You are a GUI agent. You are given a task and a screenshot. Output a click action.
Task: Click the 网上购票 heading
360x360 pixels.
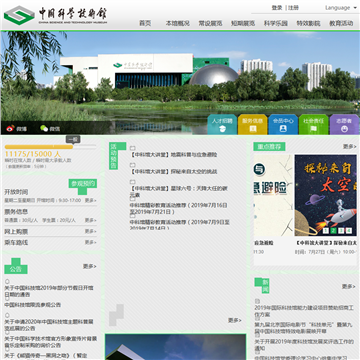point(16,232)
